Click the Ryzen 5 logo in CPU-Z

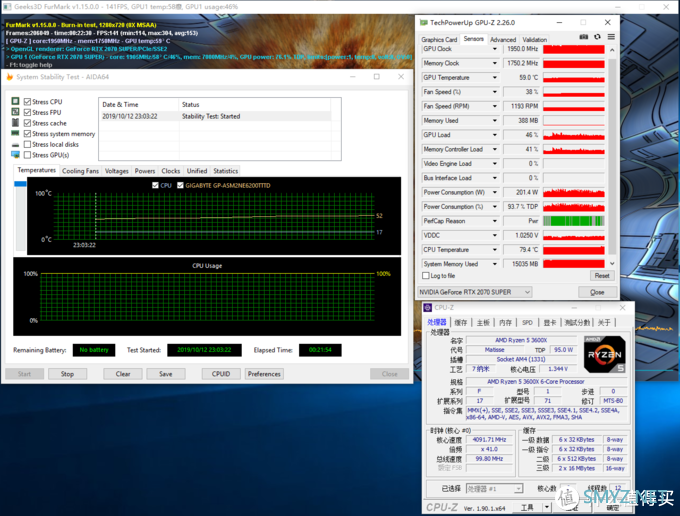tap(604, 354)
